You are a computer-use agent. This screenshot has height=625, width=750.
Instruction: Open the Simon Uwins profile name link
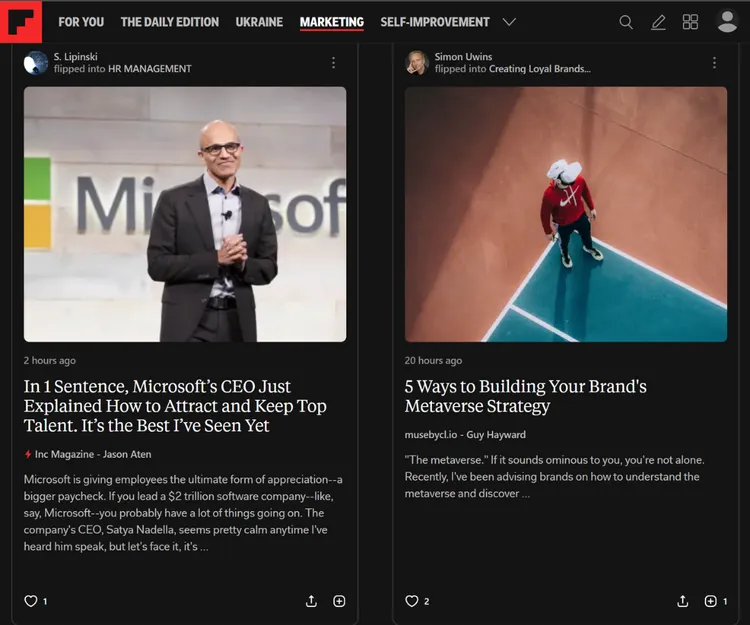[x=463, y=56]
